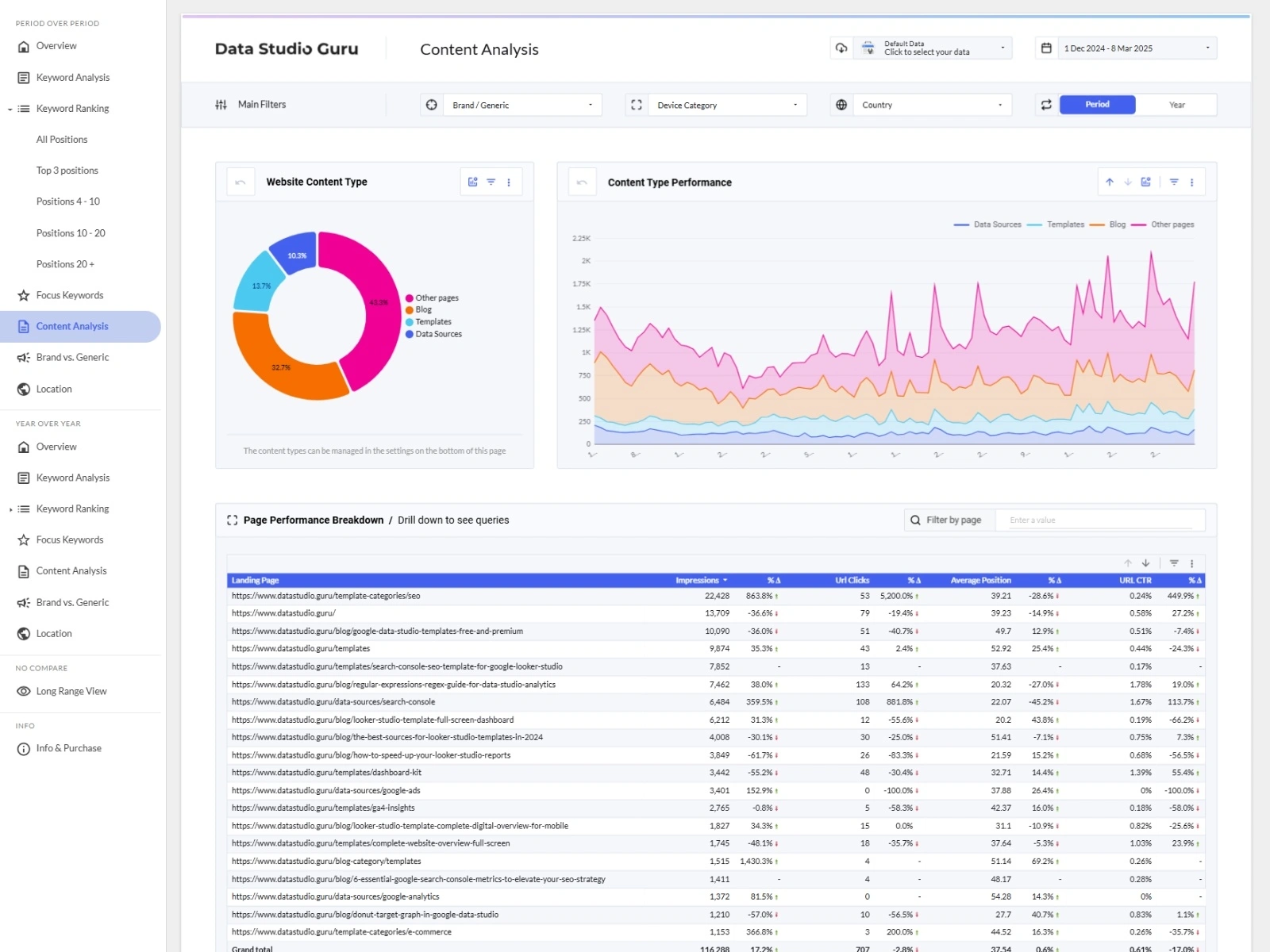The height and width of the screenshot is (952, 1270).
Task: Toggle the Blog series in chart legend
Action: 1117,225
